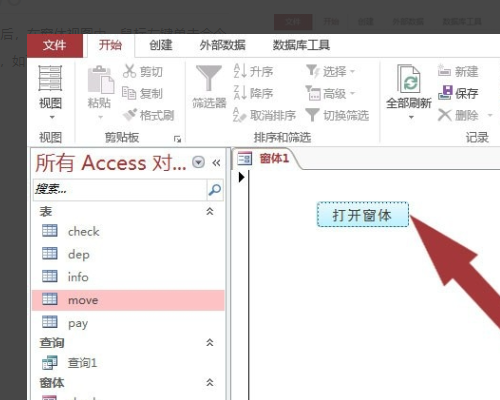Open the 粘贴 dropdown arrow

click(x=100, y=117)
